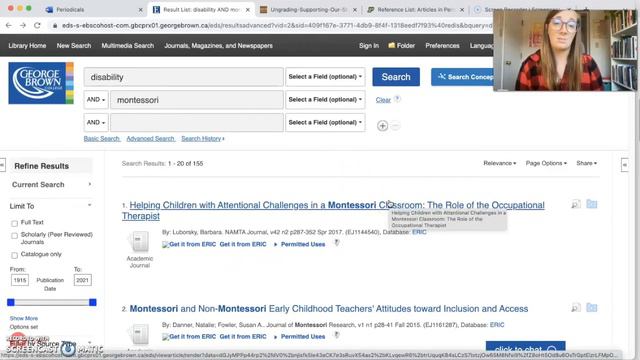The height and width of the screenshot is (360, 640).
Task: Open help icon beside result 2 Permitted Uses
Action: 337,335
